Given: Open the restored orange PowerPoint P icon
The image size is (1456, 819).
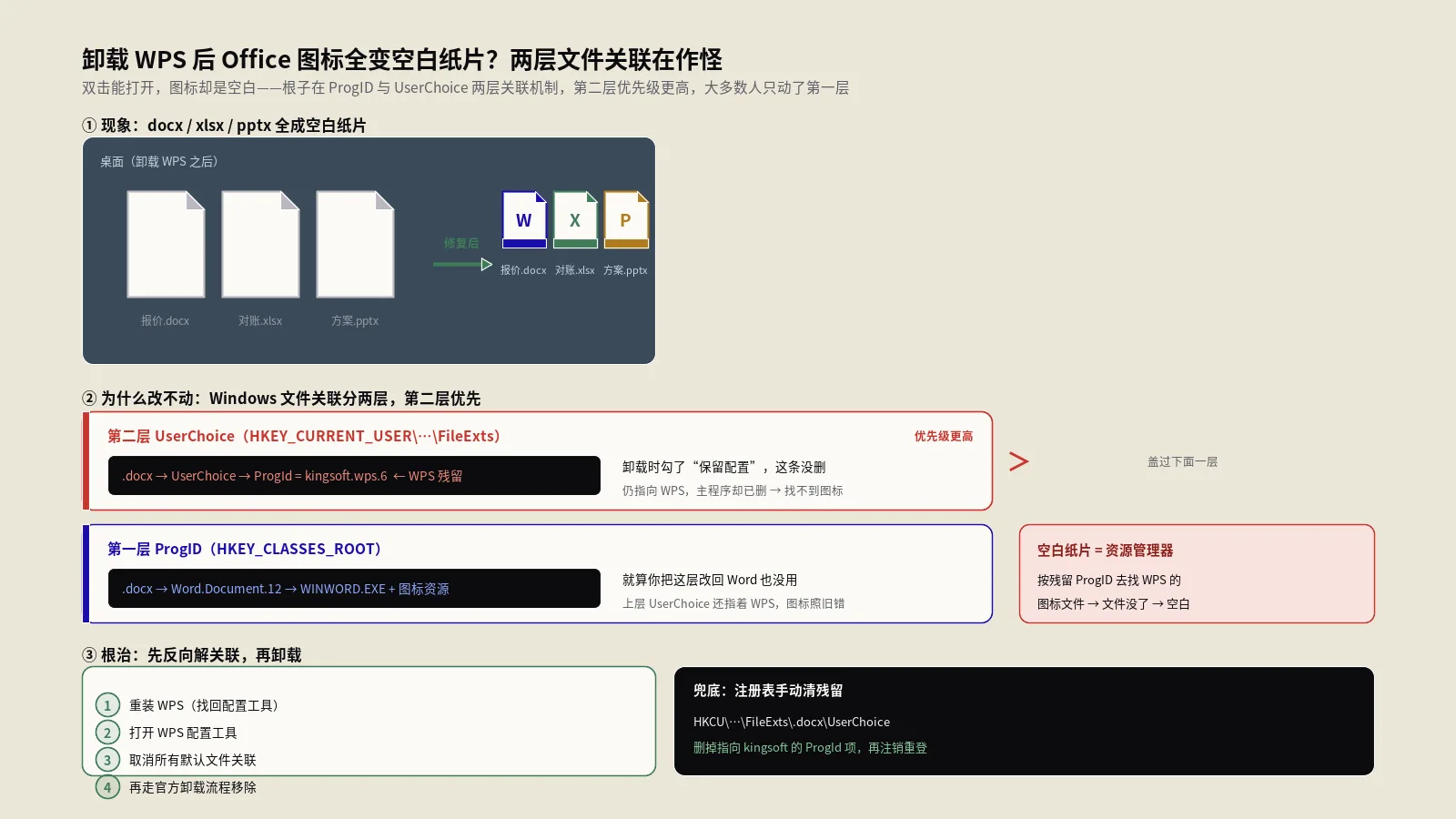Looking at the screenshot, I should [626, 219].
